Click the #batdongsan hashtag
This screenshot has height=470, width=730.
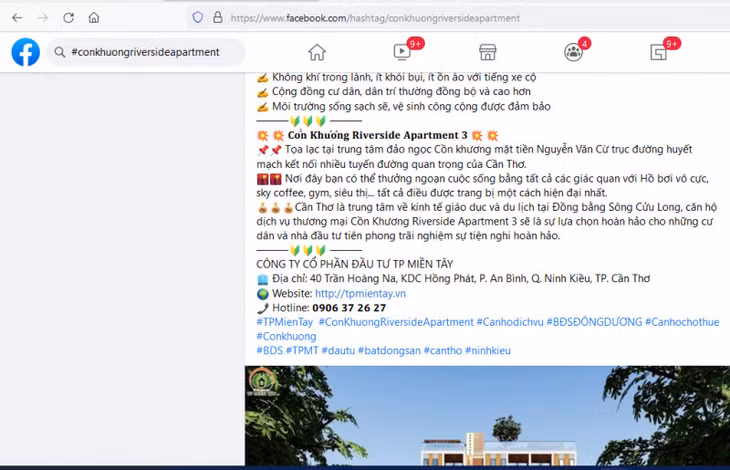pyautogui.click(x=389, y=350)
